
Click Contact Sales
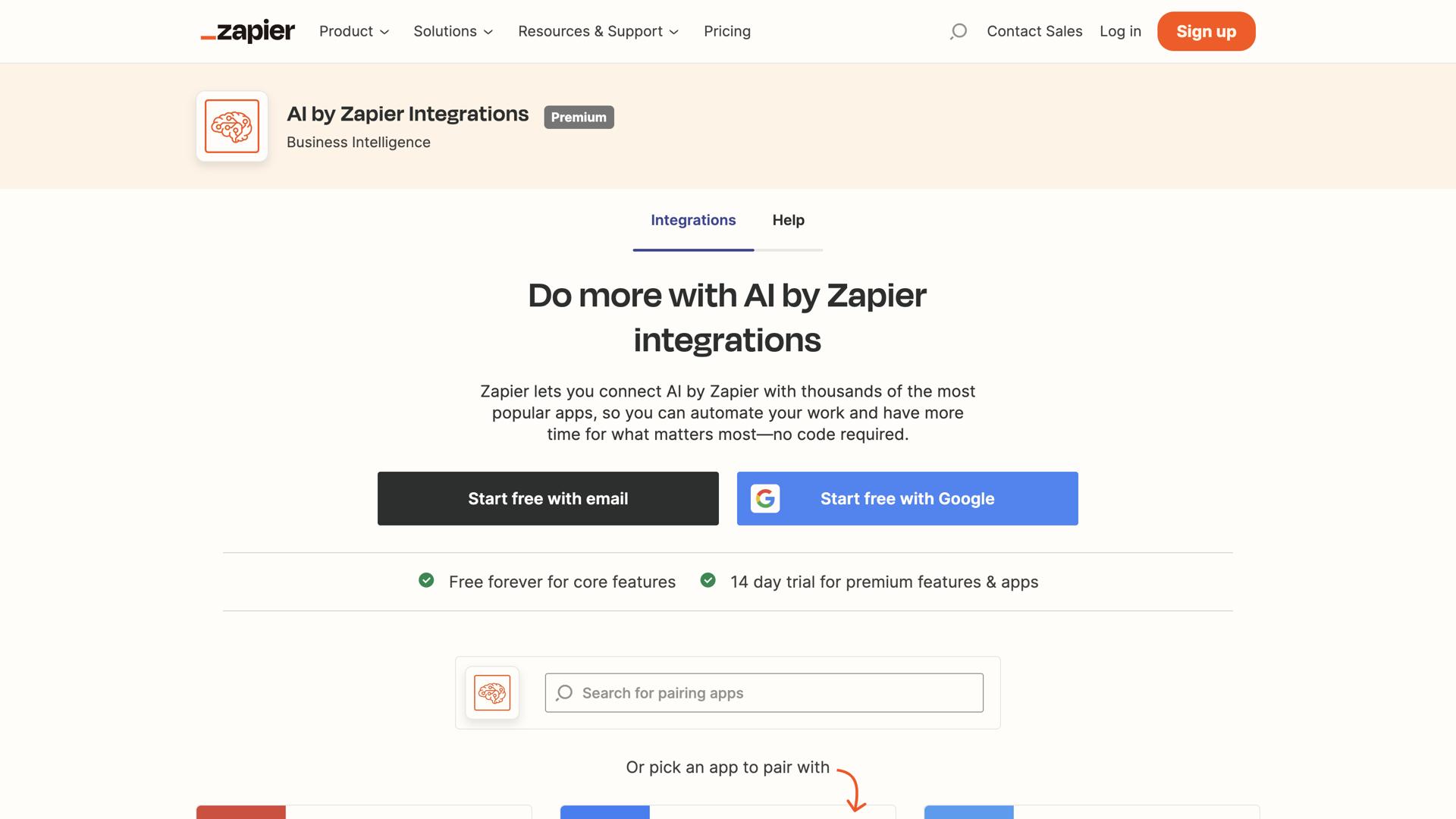pos(1034,31)
